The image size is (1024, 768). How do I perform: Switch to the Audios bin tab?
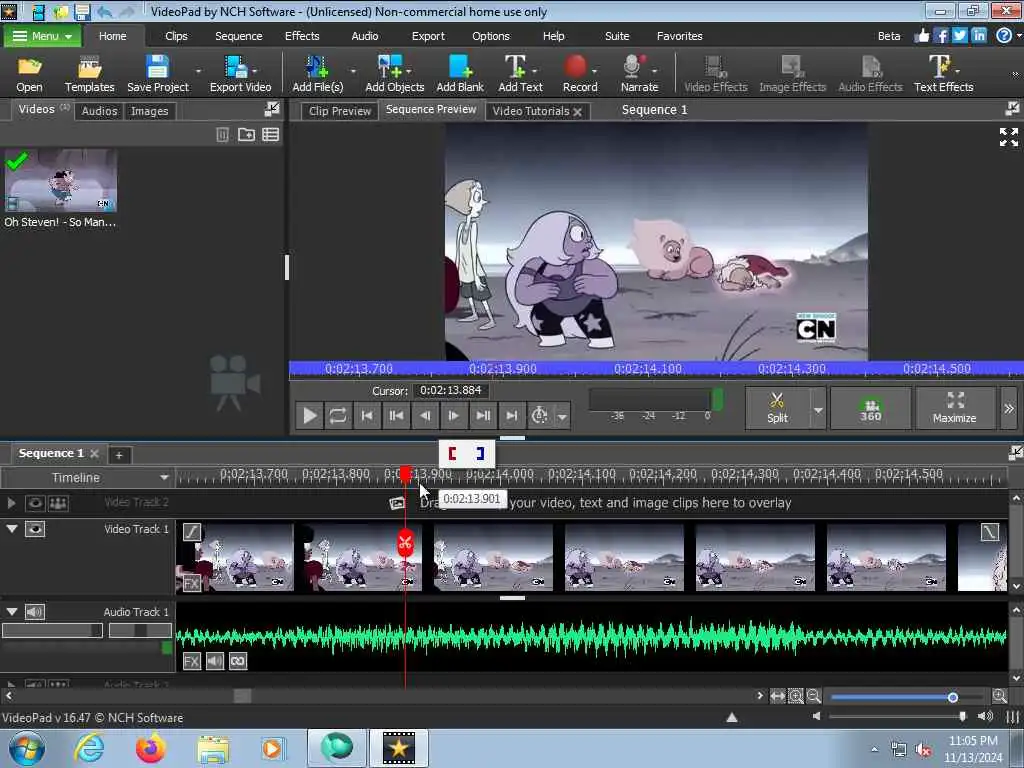pos(99,111)
